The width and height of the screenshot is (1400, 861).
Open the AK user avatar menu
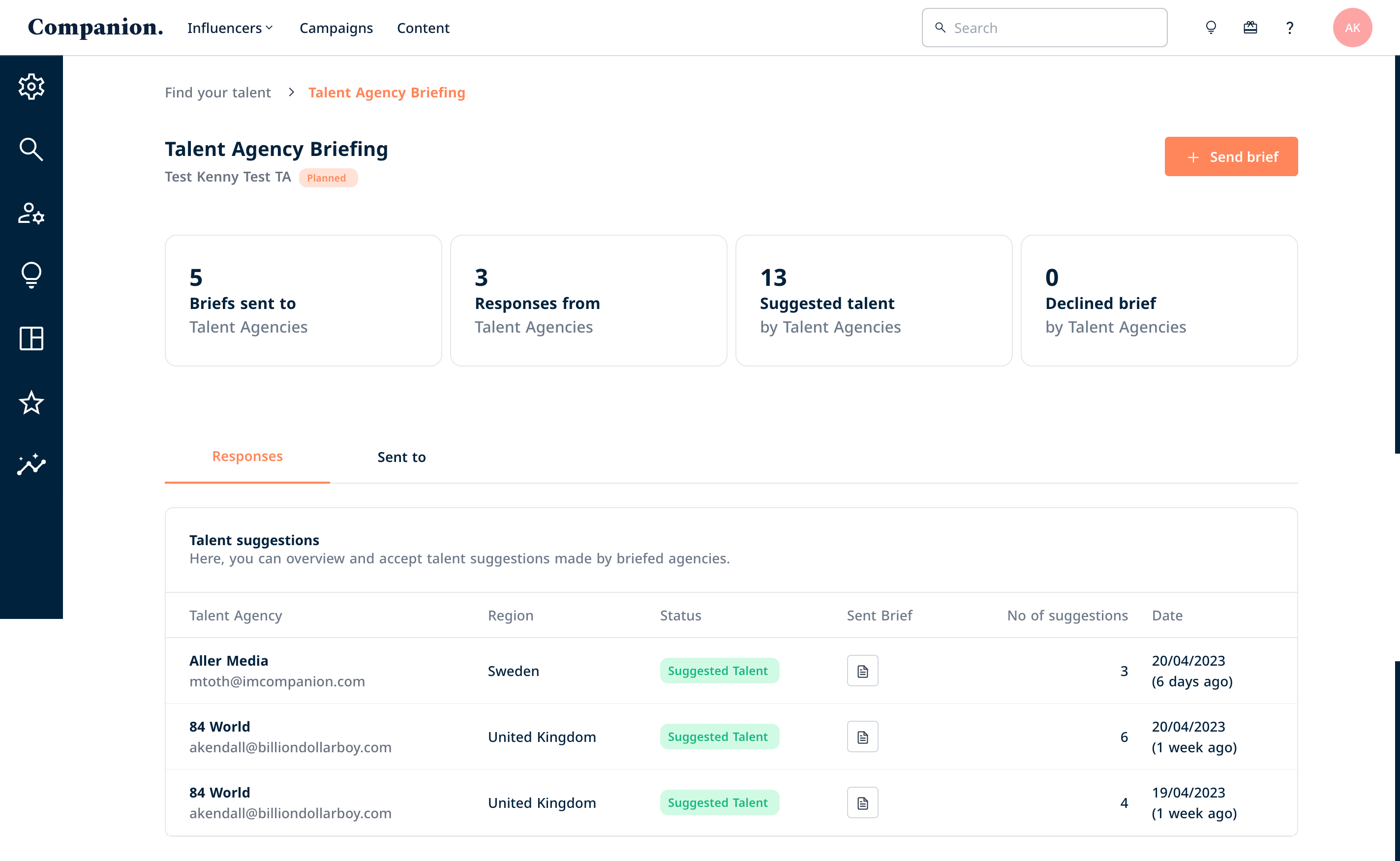1352,28
